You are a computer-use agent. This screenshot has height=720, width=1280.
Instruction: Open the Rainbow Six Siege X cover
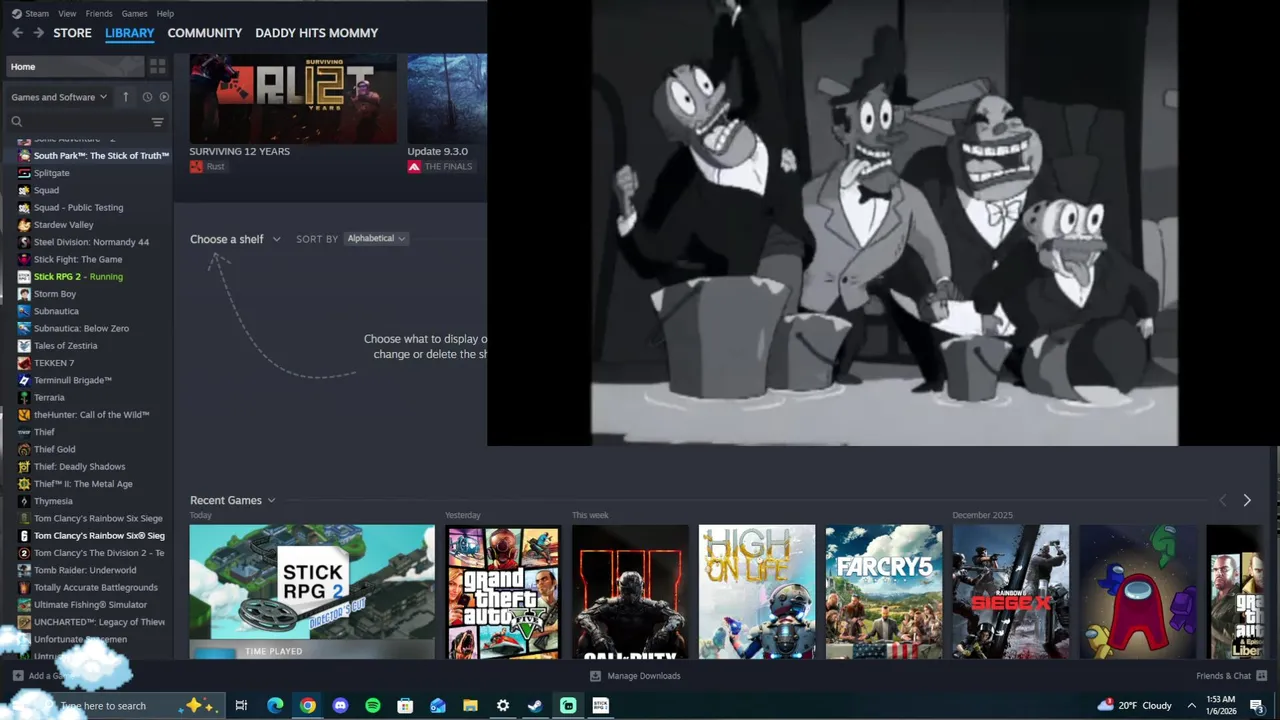pyautogui.click(x=1011, y=592)
